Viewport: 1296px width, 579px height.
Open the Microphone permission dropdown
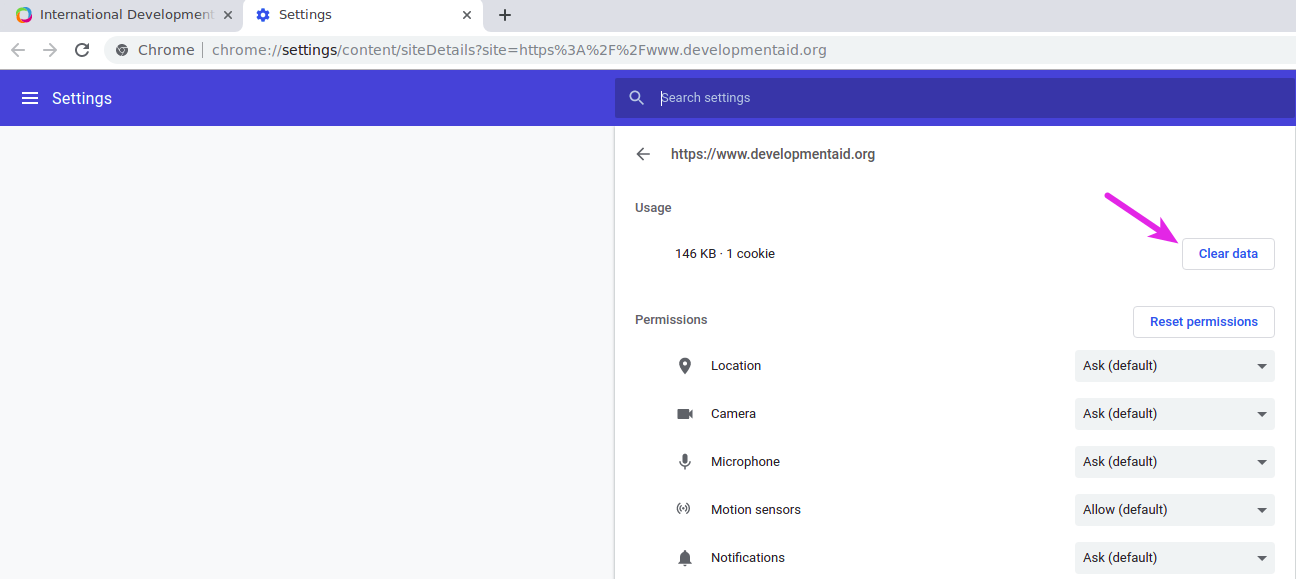[x=1174, y=462]
